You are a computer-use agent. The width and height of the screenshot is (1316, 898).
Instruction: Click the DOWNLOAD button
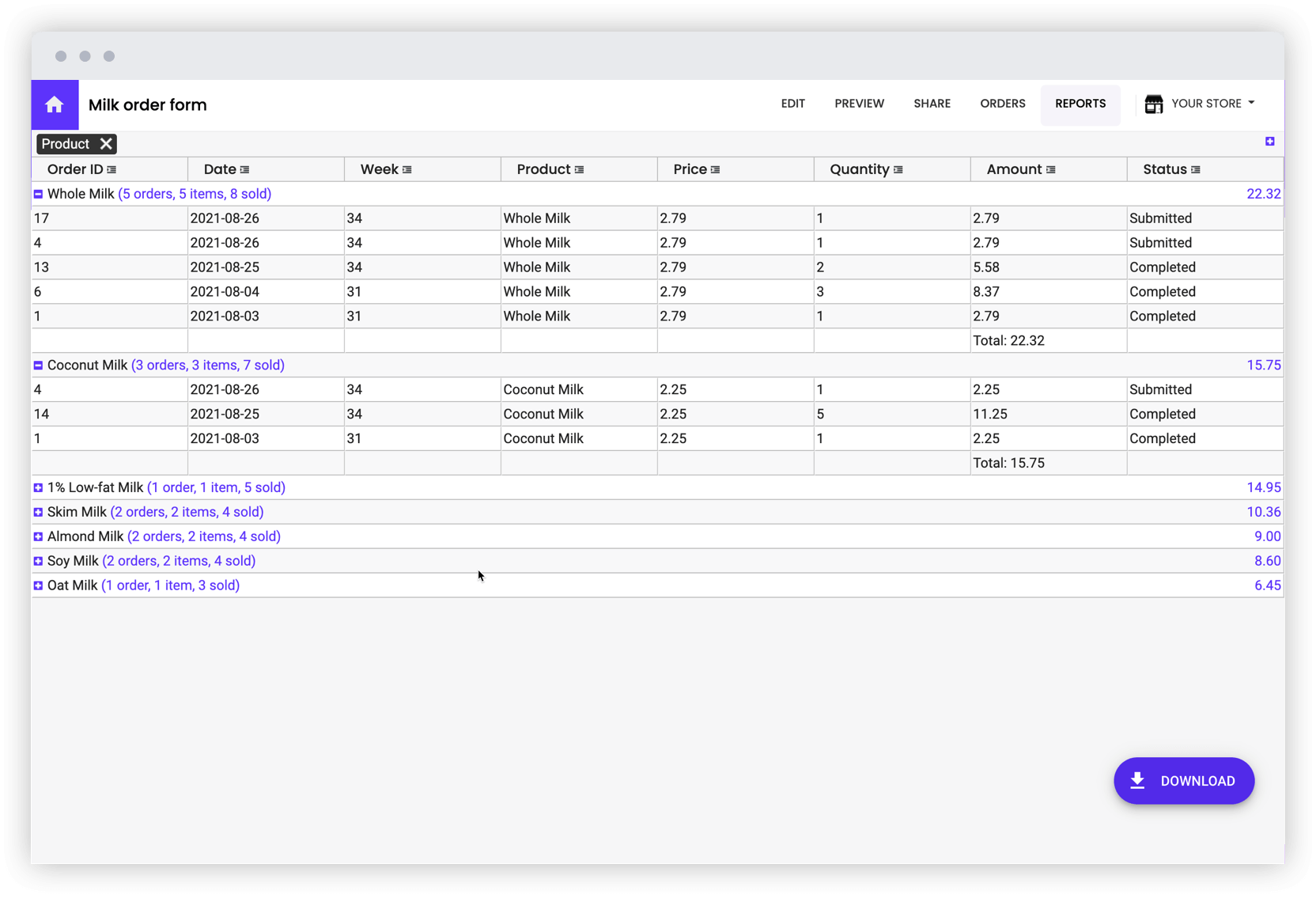tap(1184, 781)
